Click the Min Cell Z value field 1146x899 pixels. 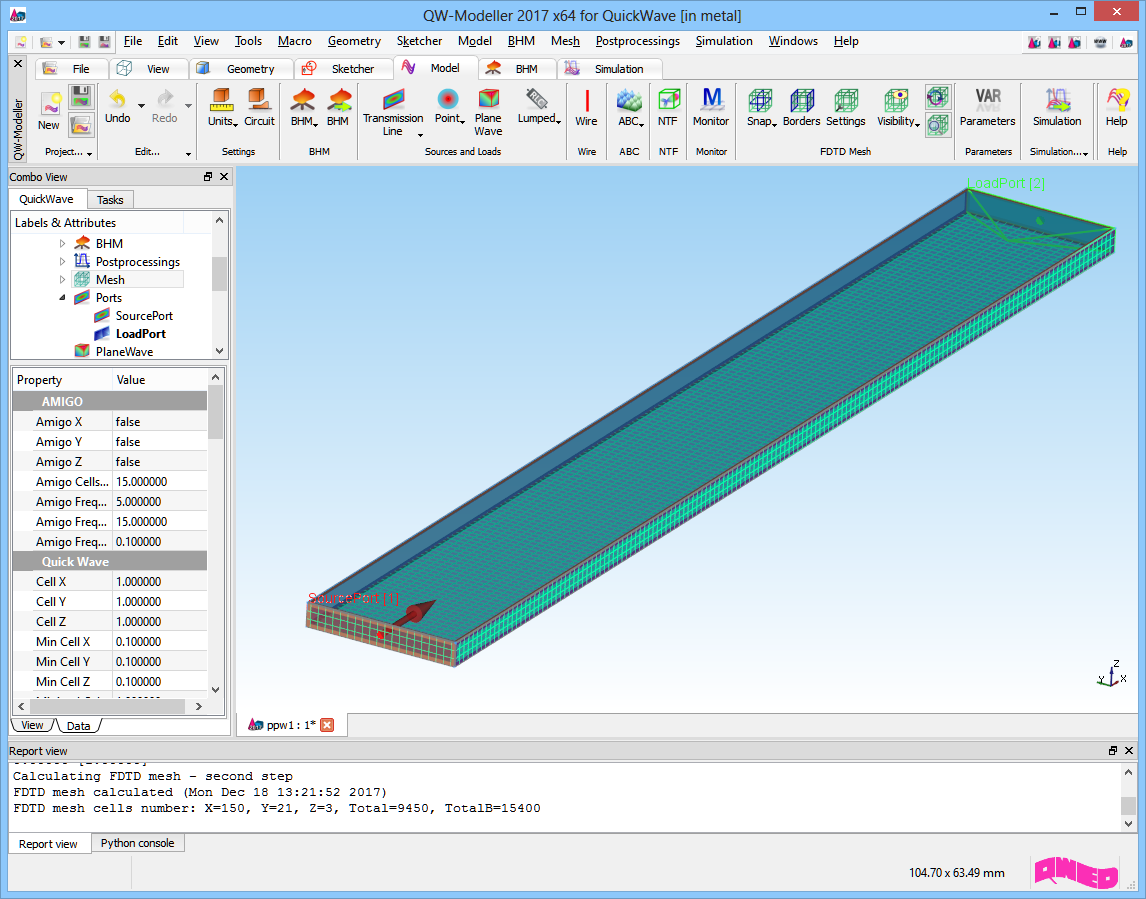click(x=159, y=682)
